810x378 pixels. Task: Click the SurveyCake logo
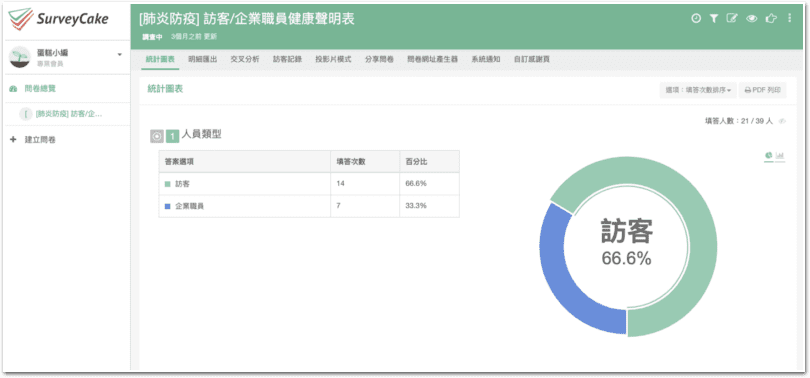59,19
